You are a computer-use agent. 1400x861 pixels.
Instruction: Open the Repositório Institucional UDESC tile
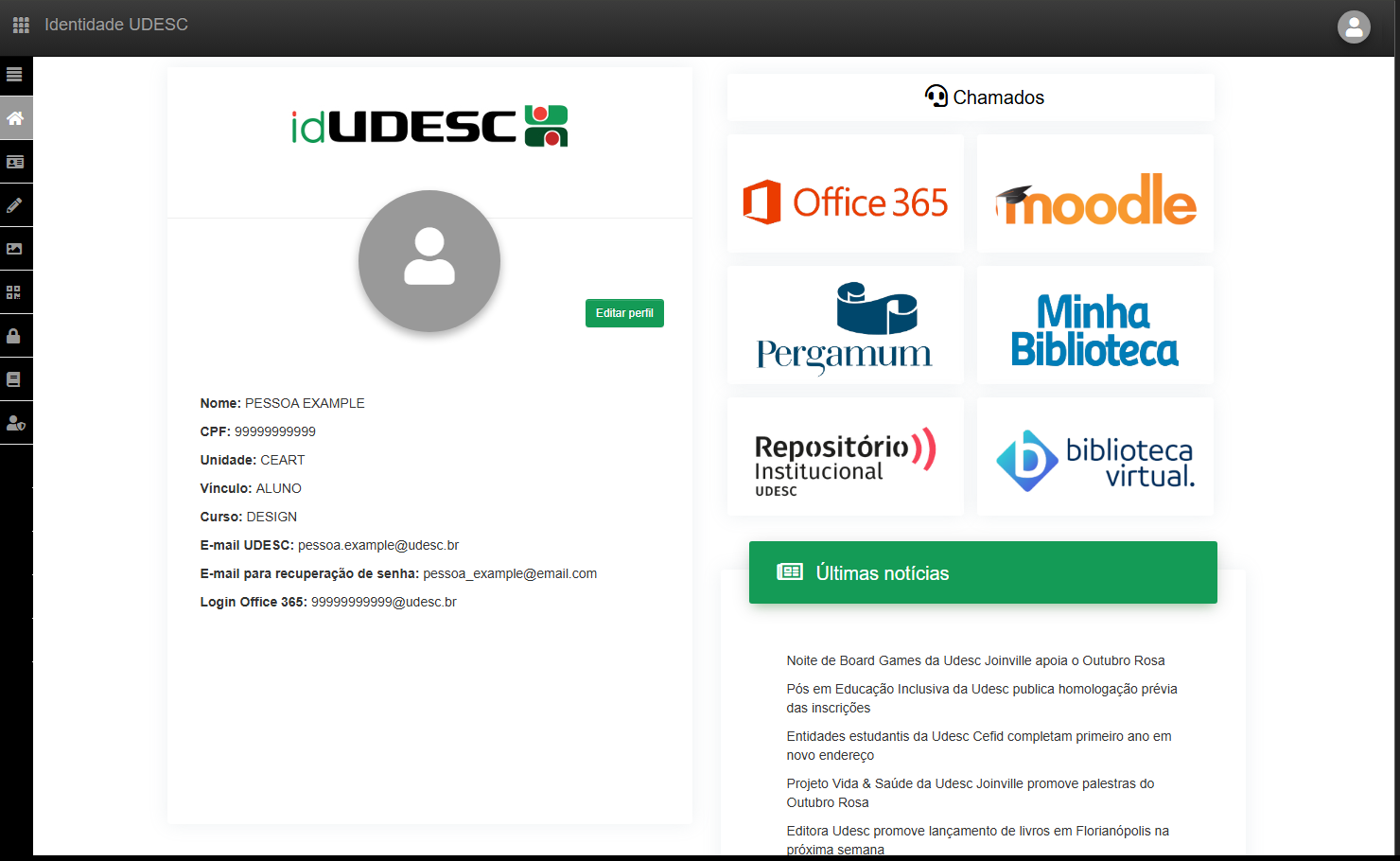pos(846,457)
